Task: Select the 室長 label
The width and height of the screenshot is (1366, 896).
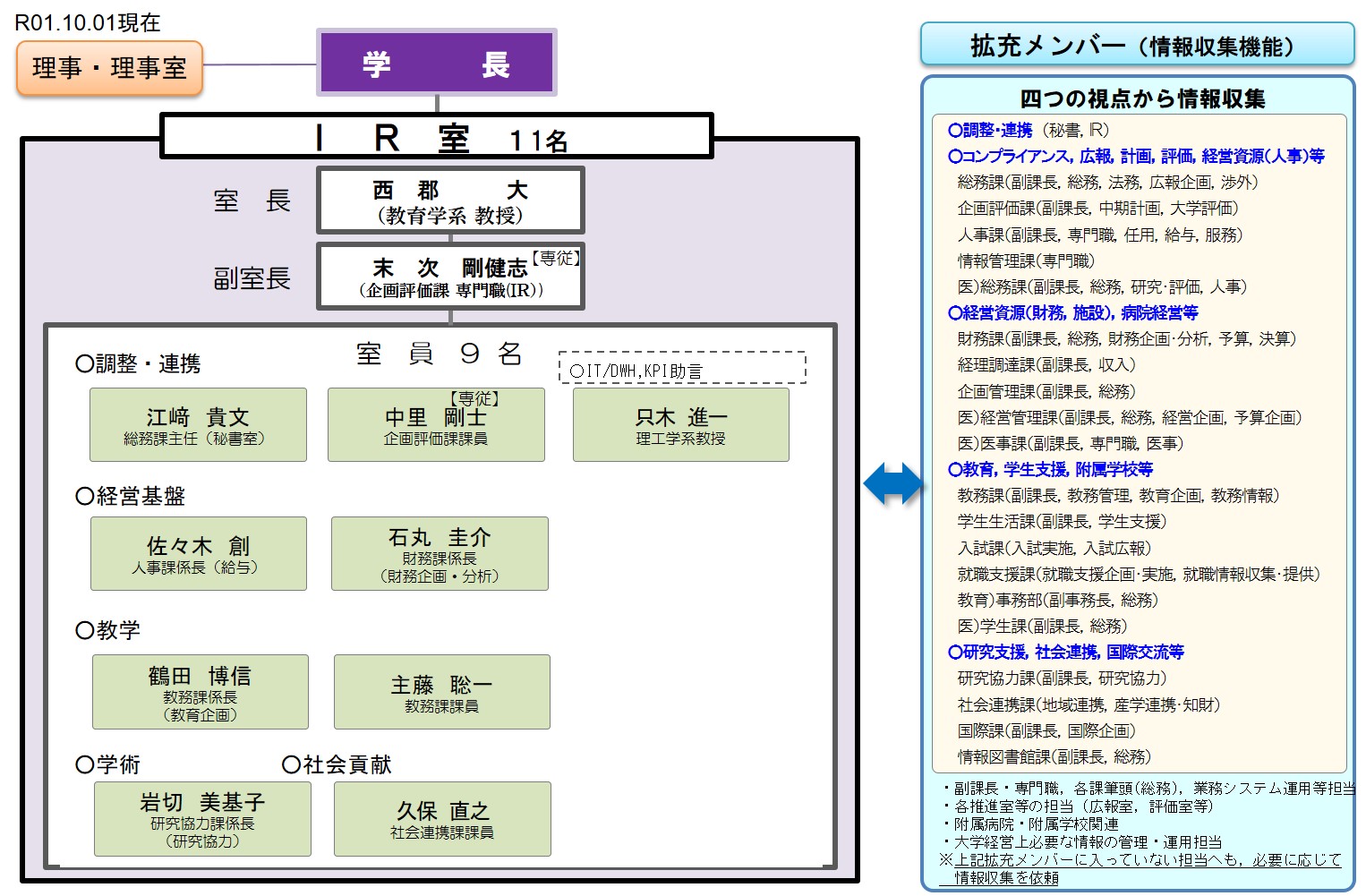Action: 252,201
